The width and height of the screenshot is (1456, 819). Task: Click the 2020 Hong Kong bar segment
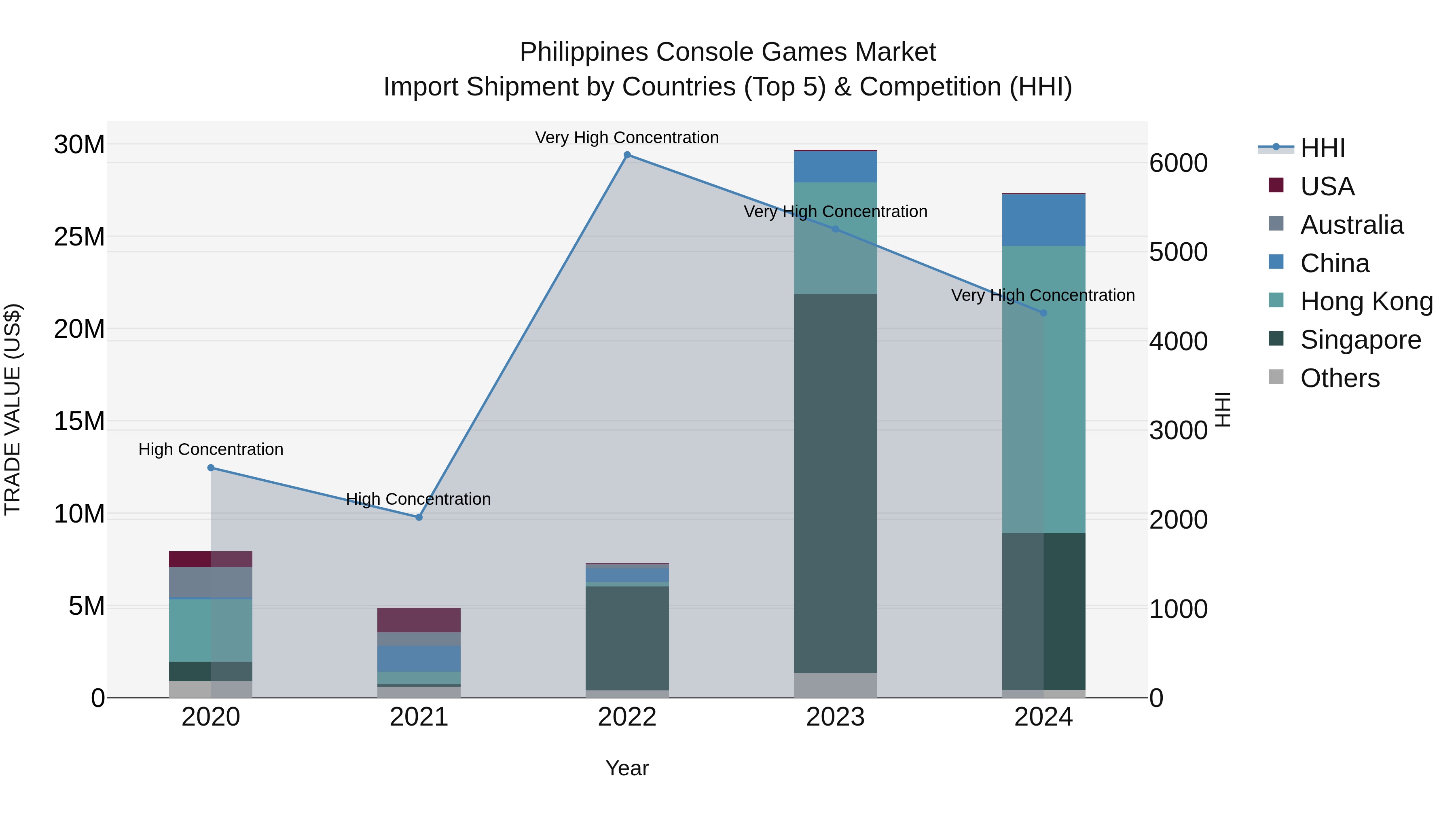pos(211,631)
